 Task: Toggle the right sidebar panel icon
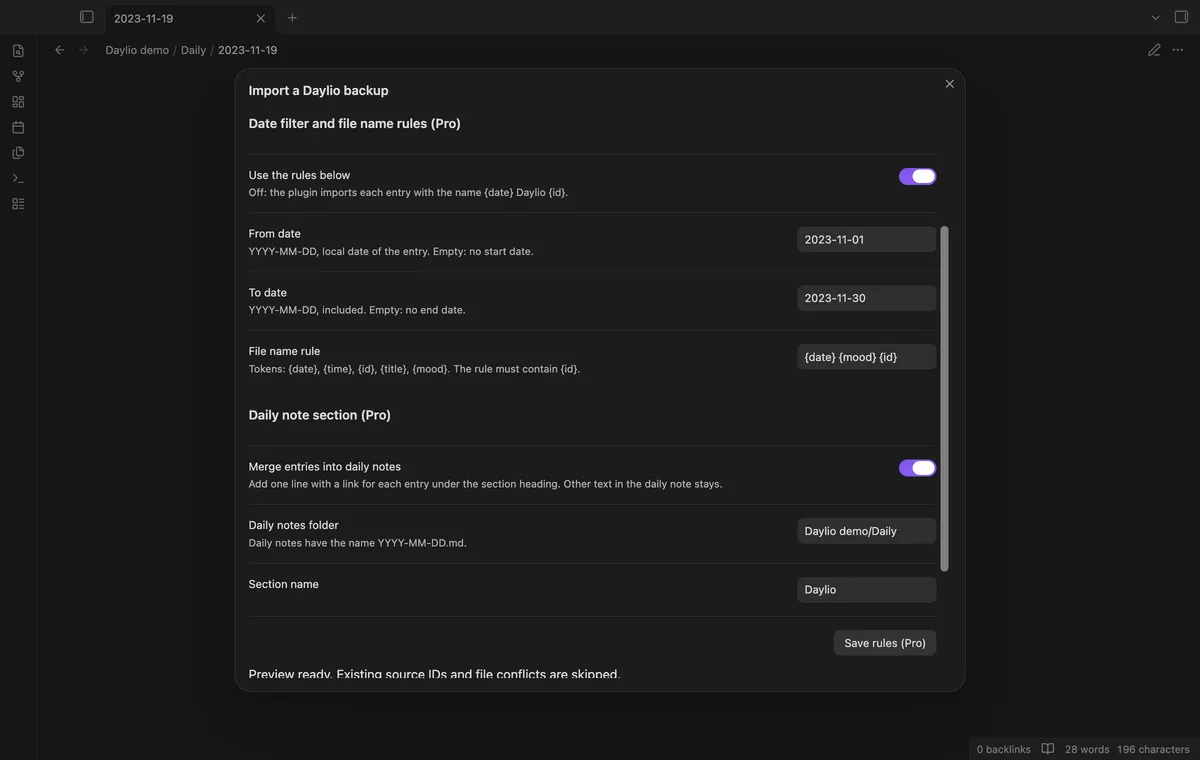click(x=1181, y=18)
